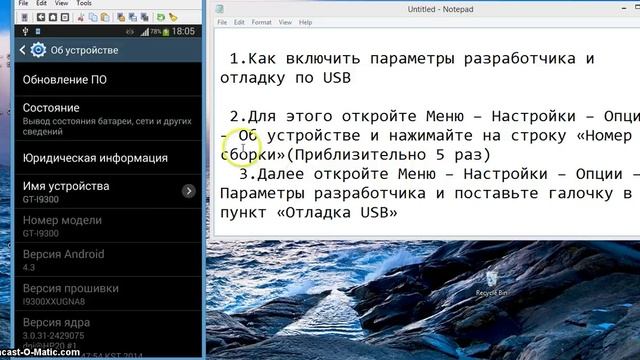Click in Notepad line starting with 1.Как включить
Image resolution: width=640 pixels, height=360 pixels.
point(411,59)
